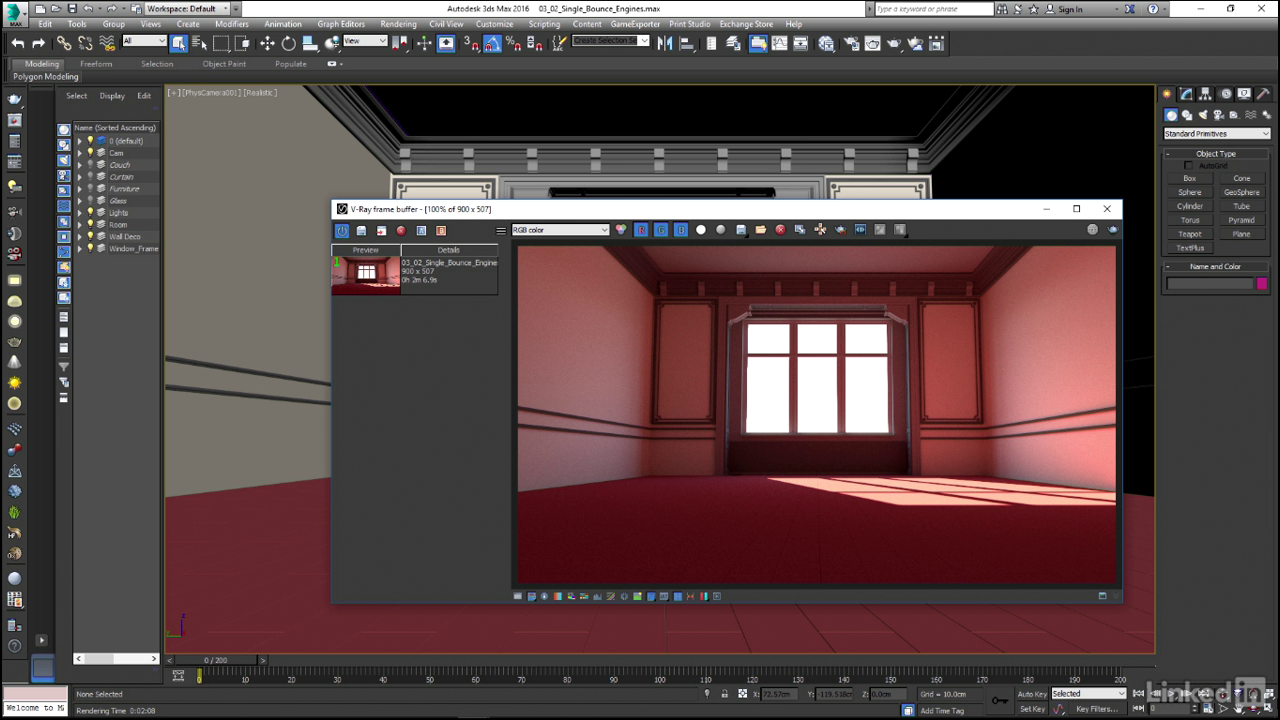
Task: Toggle alpha channel white circle button
Action: click(701, 230)
